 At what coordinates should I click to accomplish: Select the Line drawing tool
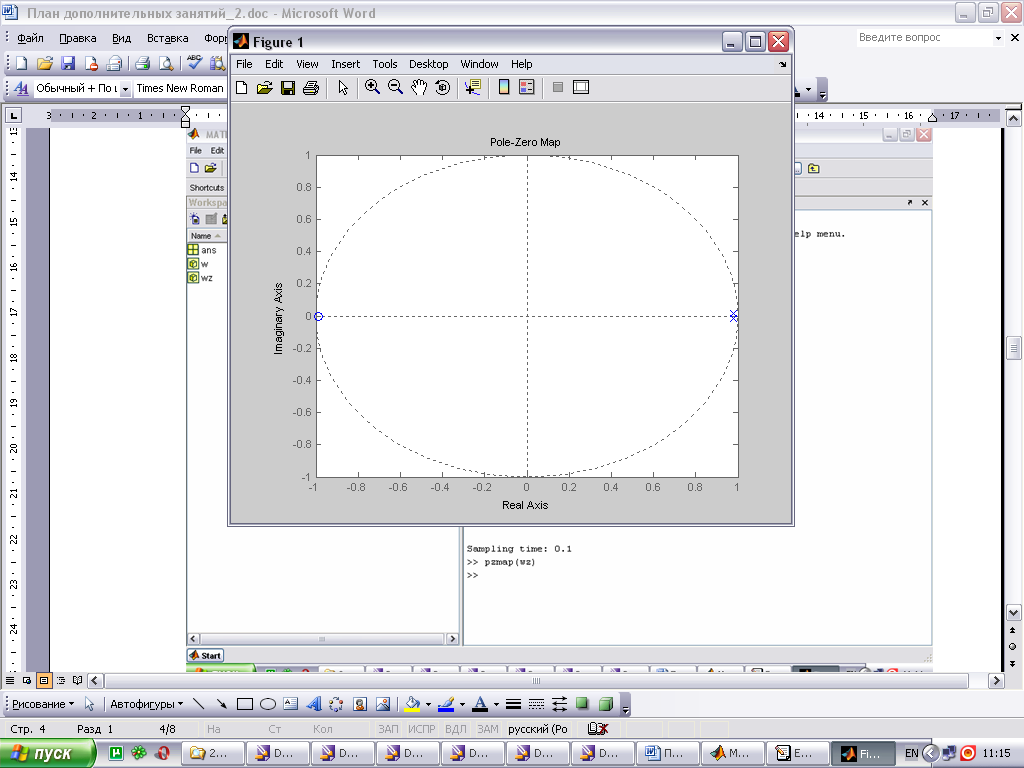click(x=199, y=704)
